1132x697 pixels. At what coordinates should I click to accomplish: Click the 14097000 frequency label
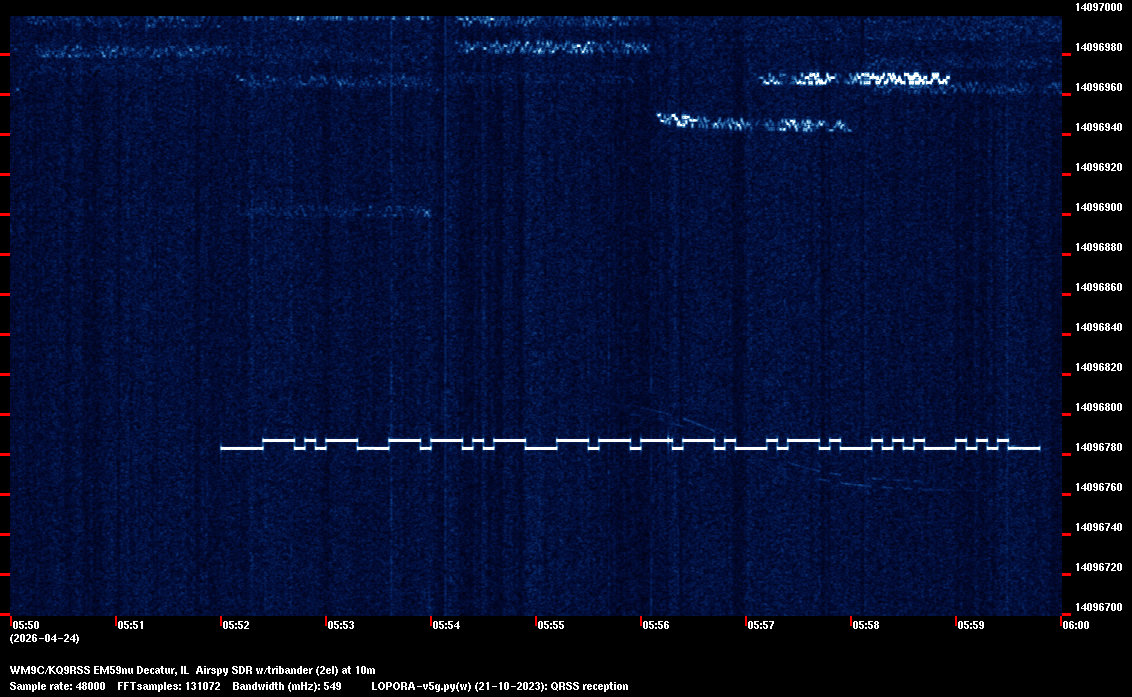(1098, 7)
